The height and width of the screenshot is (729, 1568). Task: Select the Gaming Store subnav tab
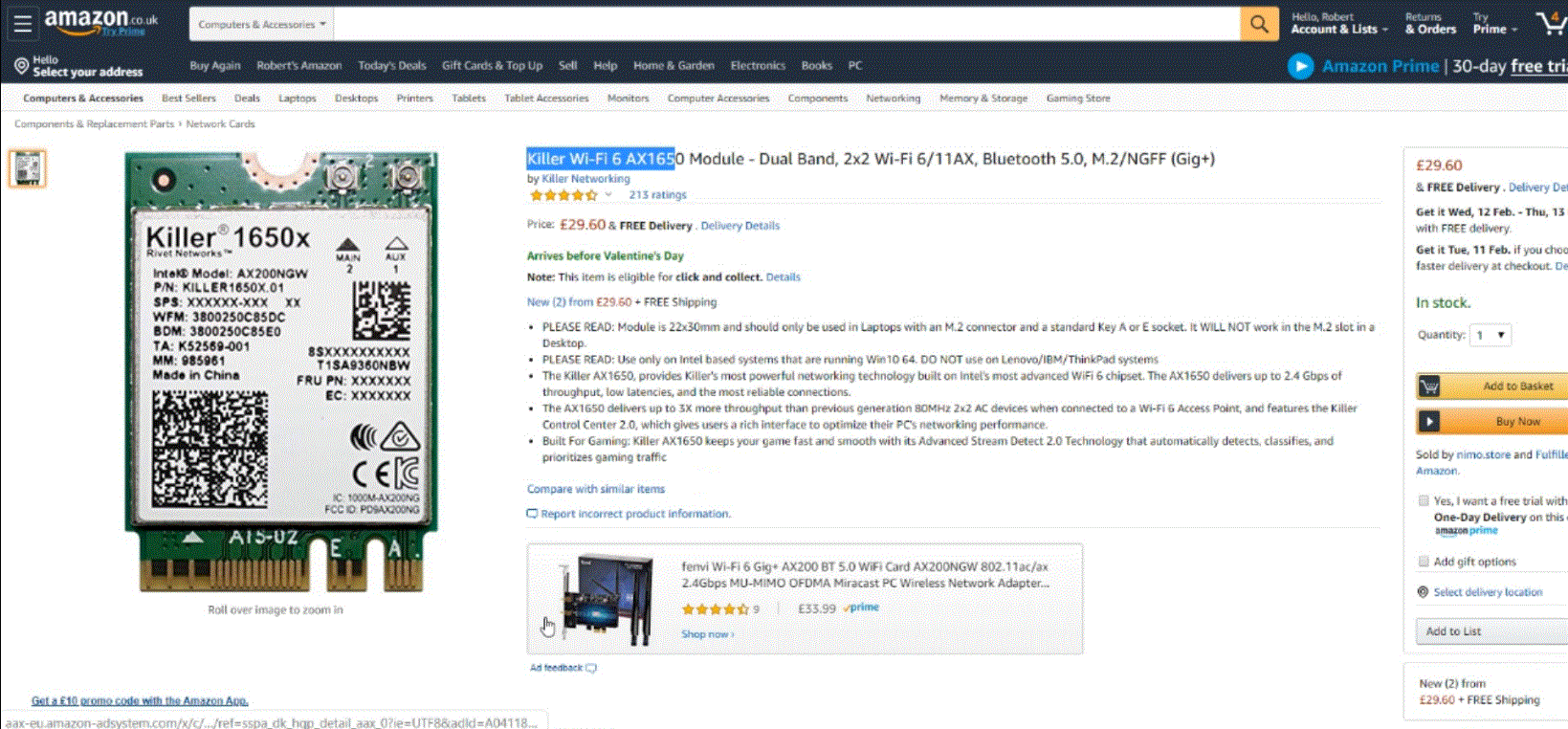1078,99
